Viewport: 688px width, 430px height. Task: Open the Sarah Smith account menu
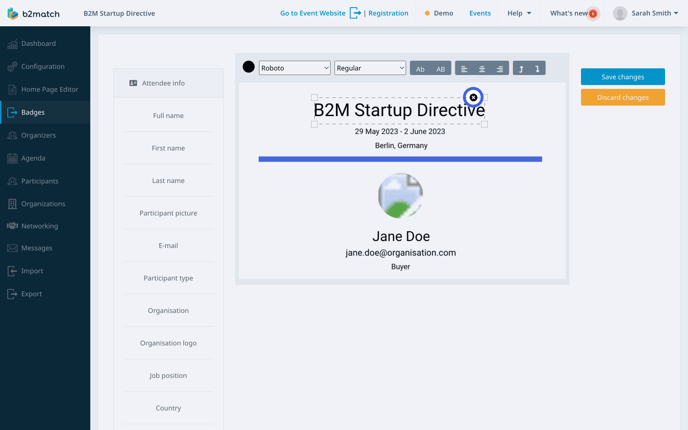[x=647, y=13]
